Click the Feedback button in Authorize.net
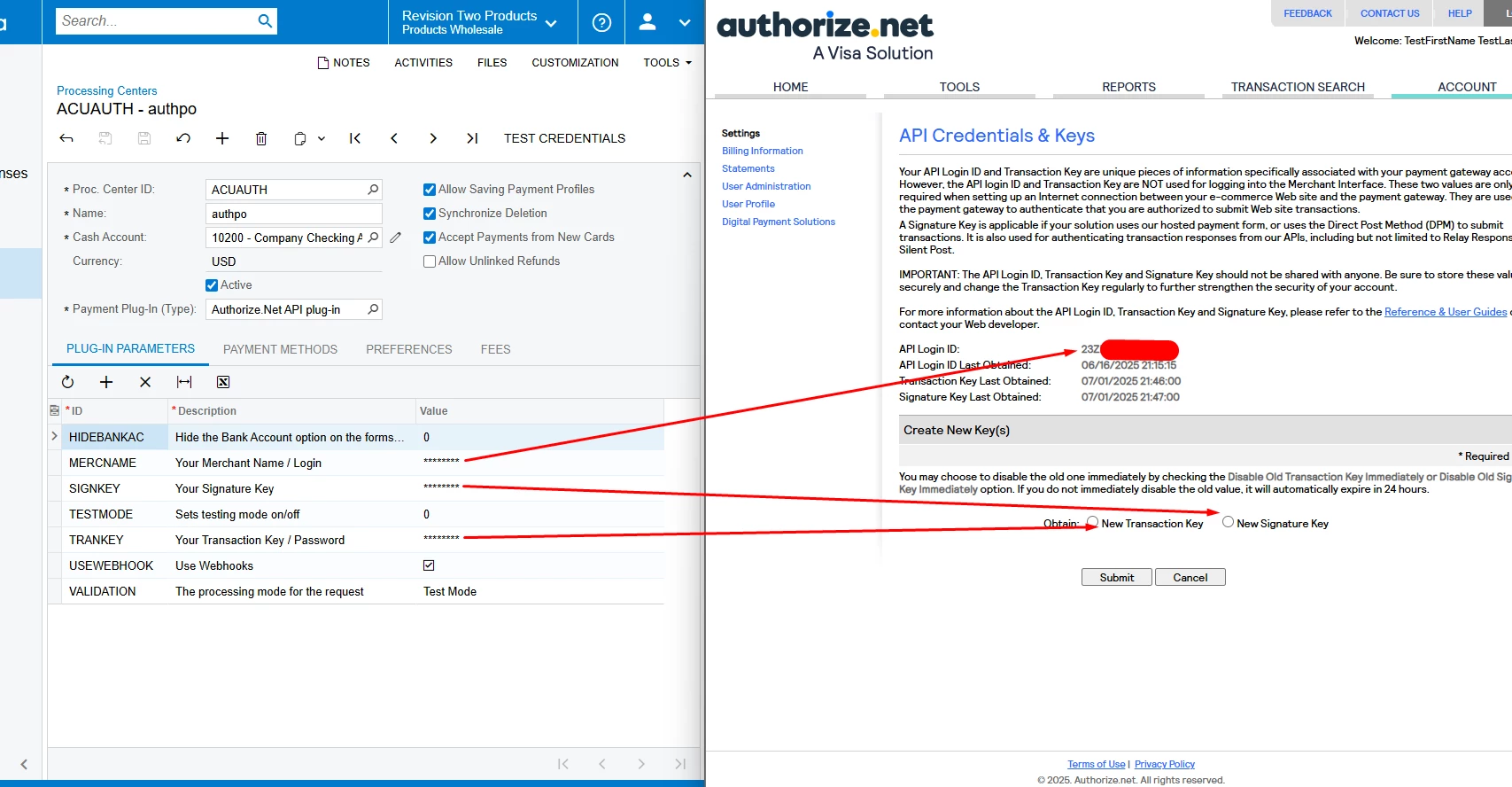The height and width of the screenshot is (787, 1512). tap(1307, 13)
